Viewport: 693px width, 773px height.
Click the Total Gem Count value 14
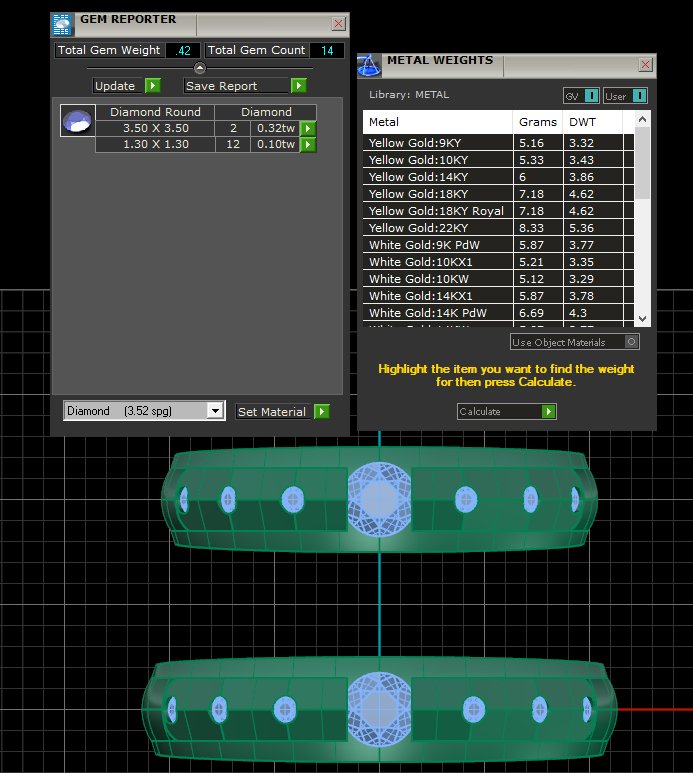pyautogui.click(x=327, y=50)
